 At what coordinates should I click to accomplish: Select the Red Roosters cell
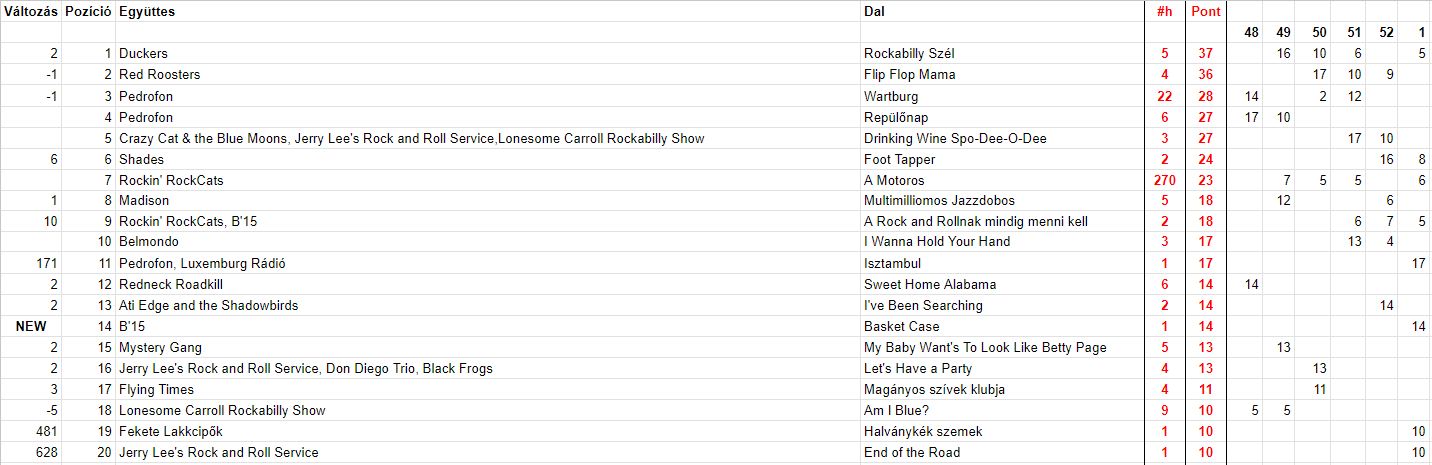tap(159, 75)
